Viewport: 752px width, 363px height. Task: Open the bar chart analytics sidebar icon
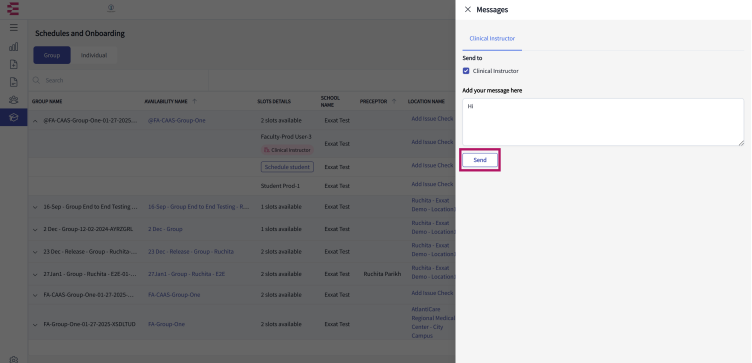tap(13, 47)
